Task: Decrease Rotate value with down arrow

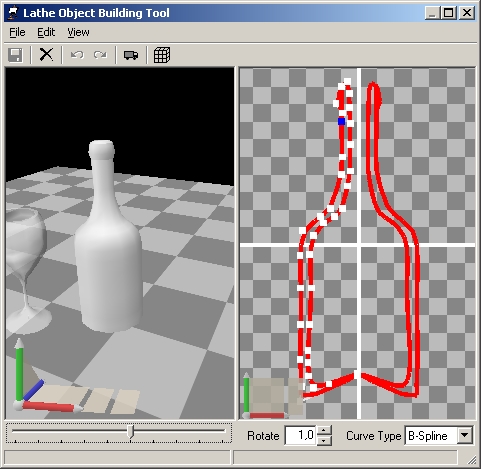Action: click(324, 440)
